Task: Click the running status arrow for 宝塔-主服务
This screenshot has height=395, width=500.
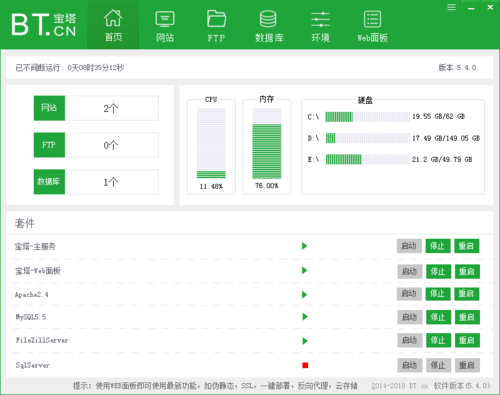Action: click(x=304, y=246)
